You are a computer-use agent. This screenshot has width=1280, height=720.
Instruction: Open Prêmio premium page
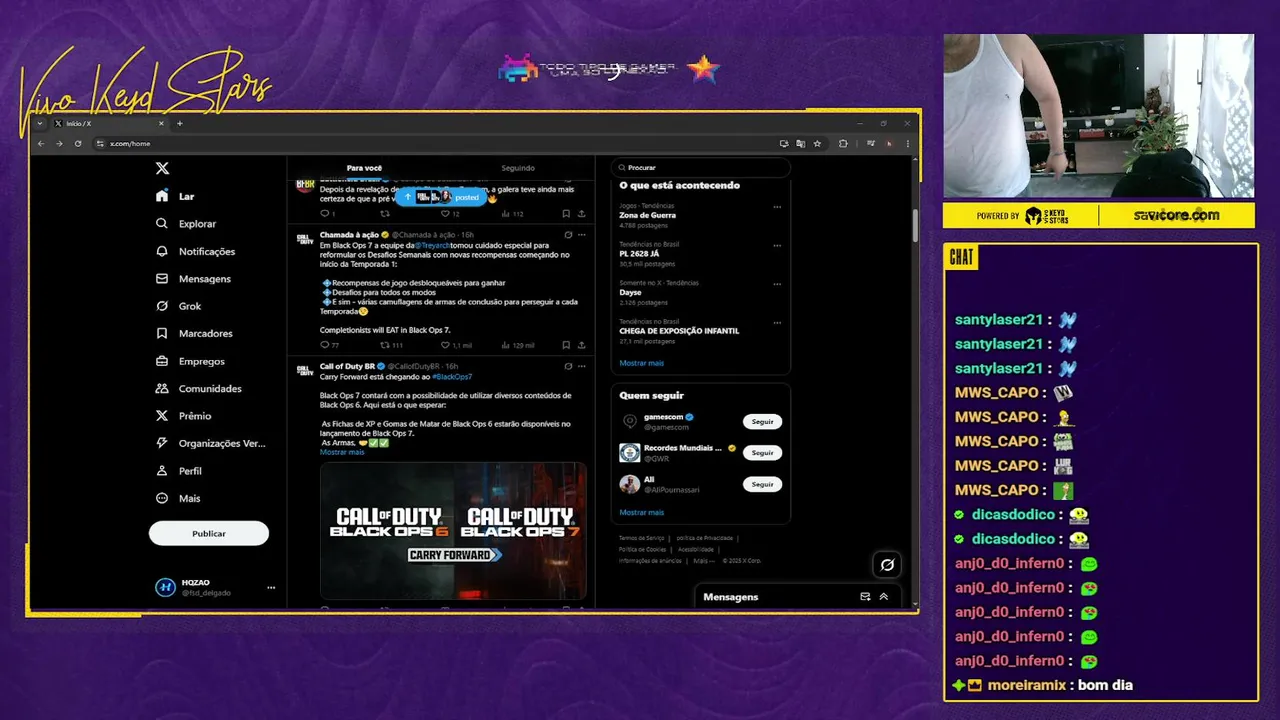point(183,416)
